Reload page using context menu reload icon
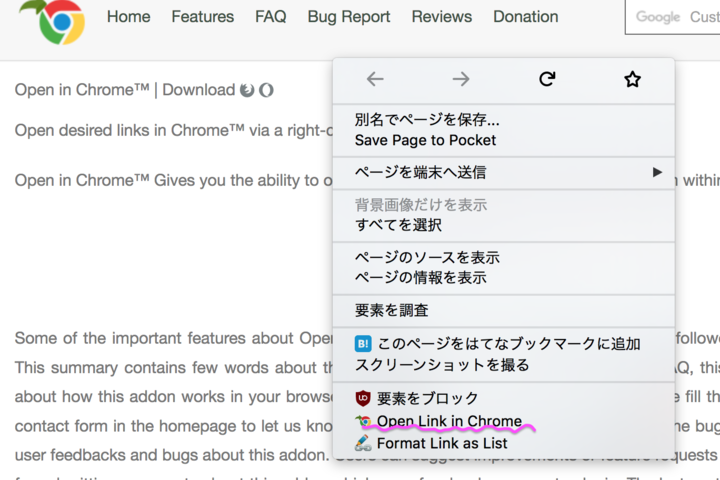Screen dimensions: 720x480 point(547,79)
